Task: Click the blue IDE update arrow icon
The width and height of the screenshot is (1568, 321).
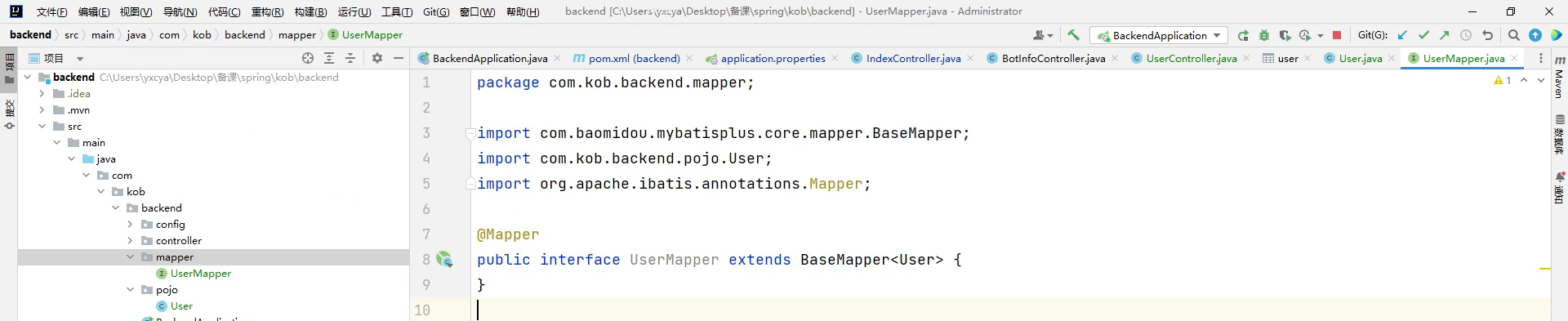Action: 1535,35
